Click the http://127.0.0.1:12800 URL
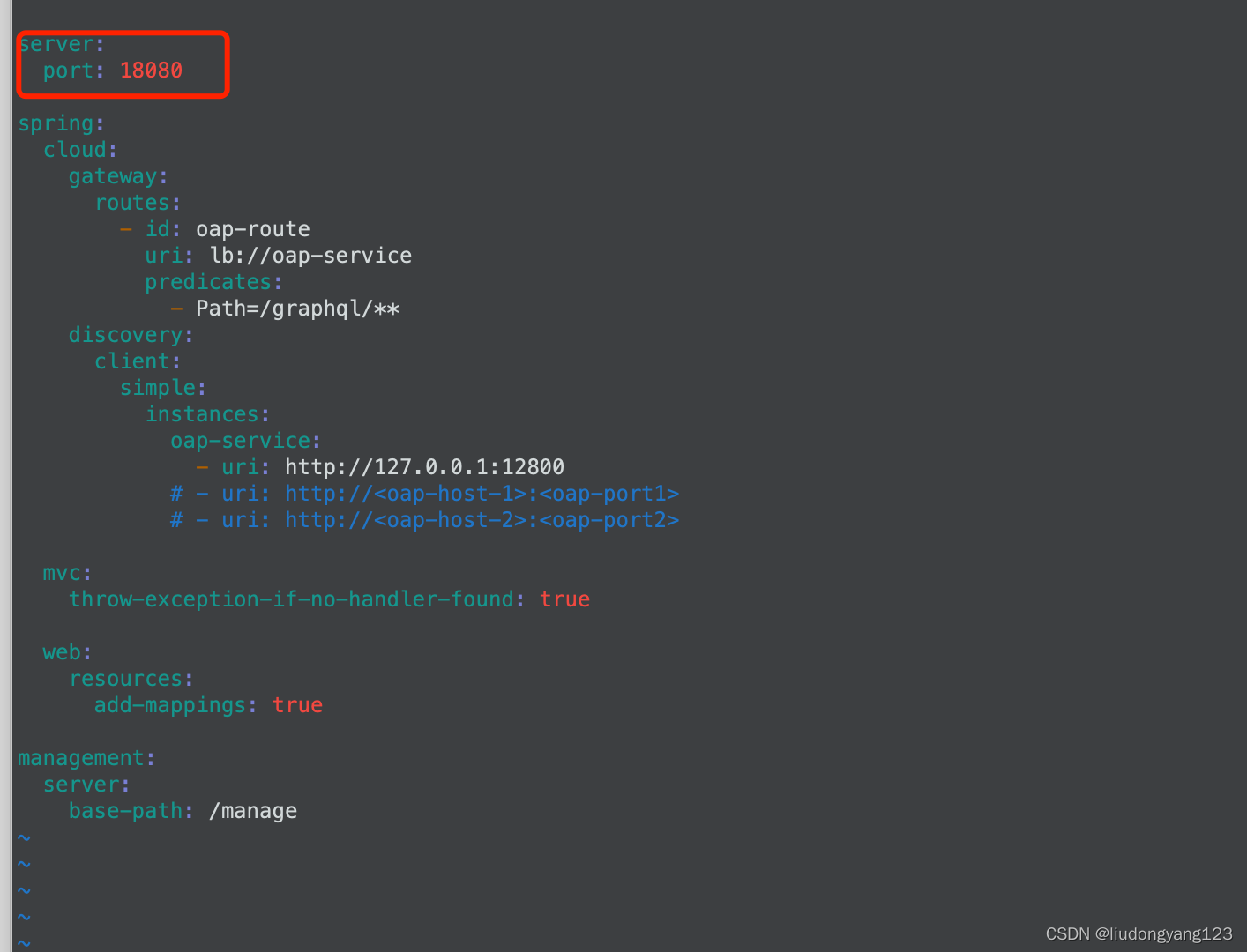Screen dimensions: 1247x952 click(x=424, y=467)
